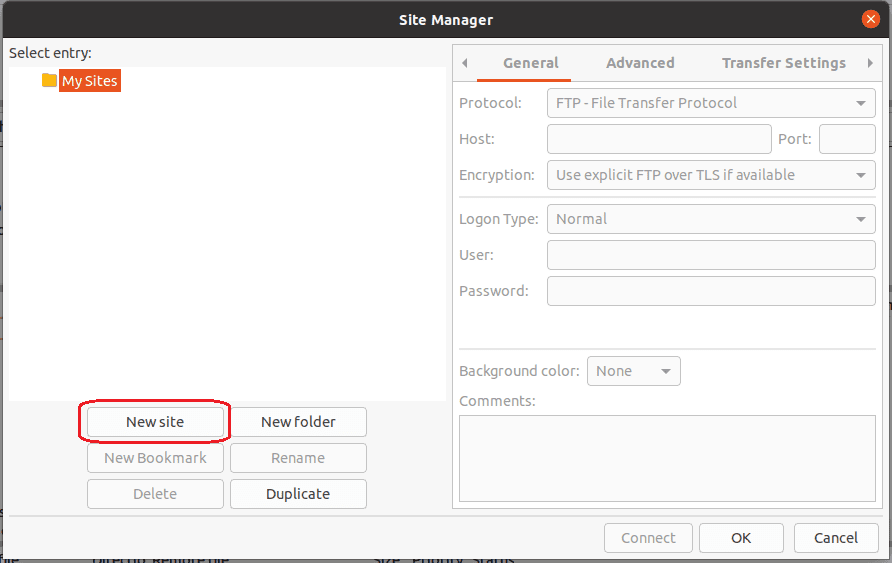Create a New folder
Screen dimensions: 892x563
298,422
